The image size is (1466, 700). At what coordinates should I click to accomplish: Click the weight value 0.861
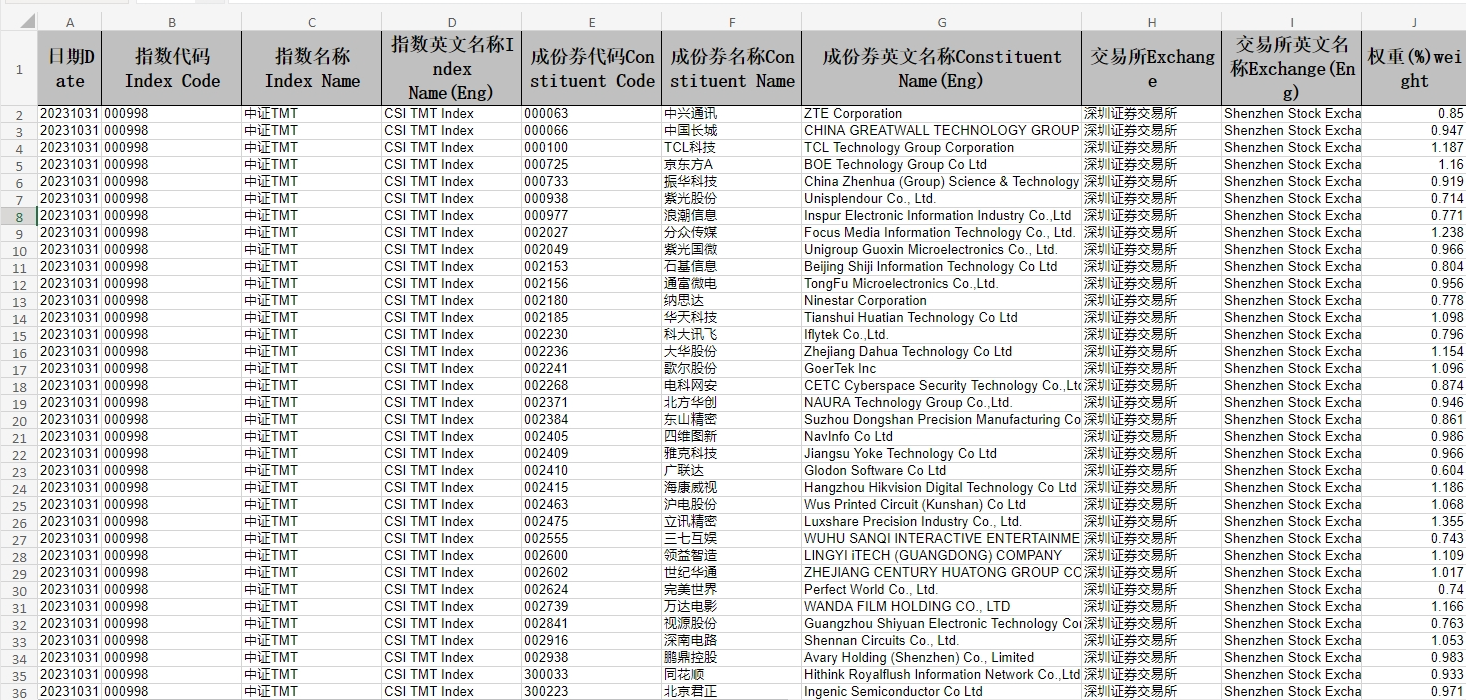pyautogui.click(x=1414, y=420)
